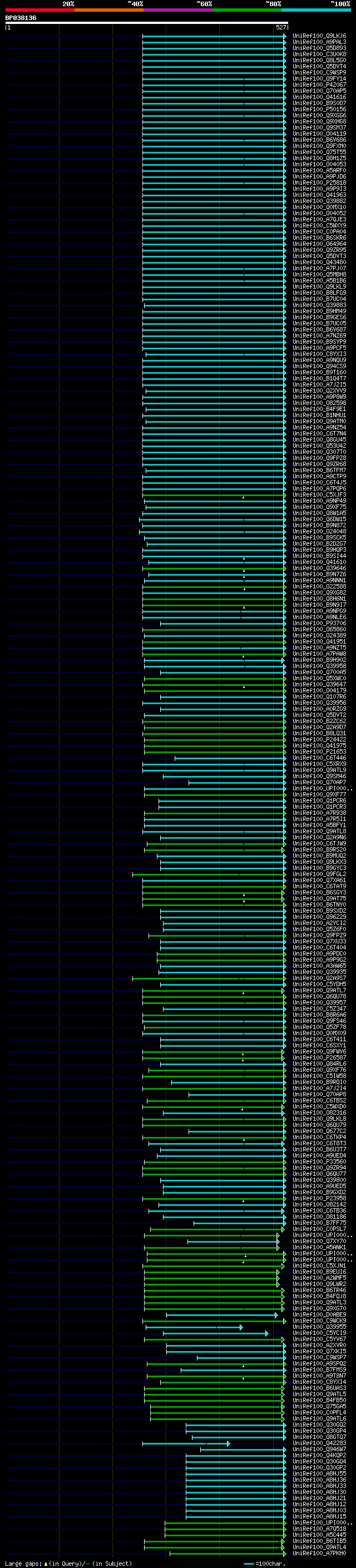
Task: Select hit UniRef100_Q70AP7
Action: [x=319, y=782]
